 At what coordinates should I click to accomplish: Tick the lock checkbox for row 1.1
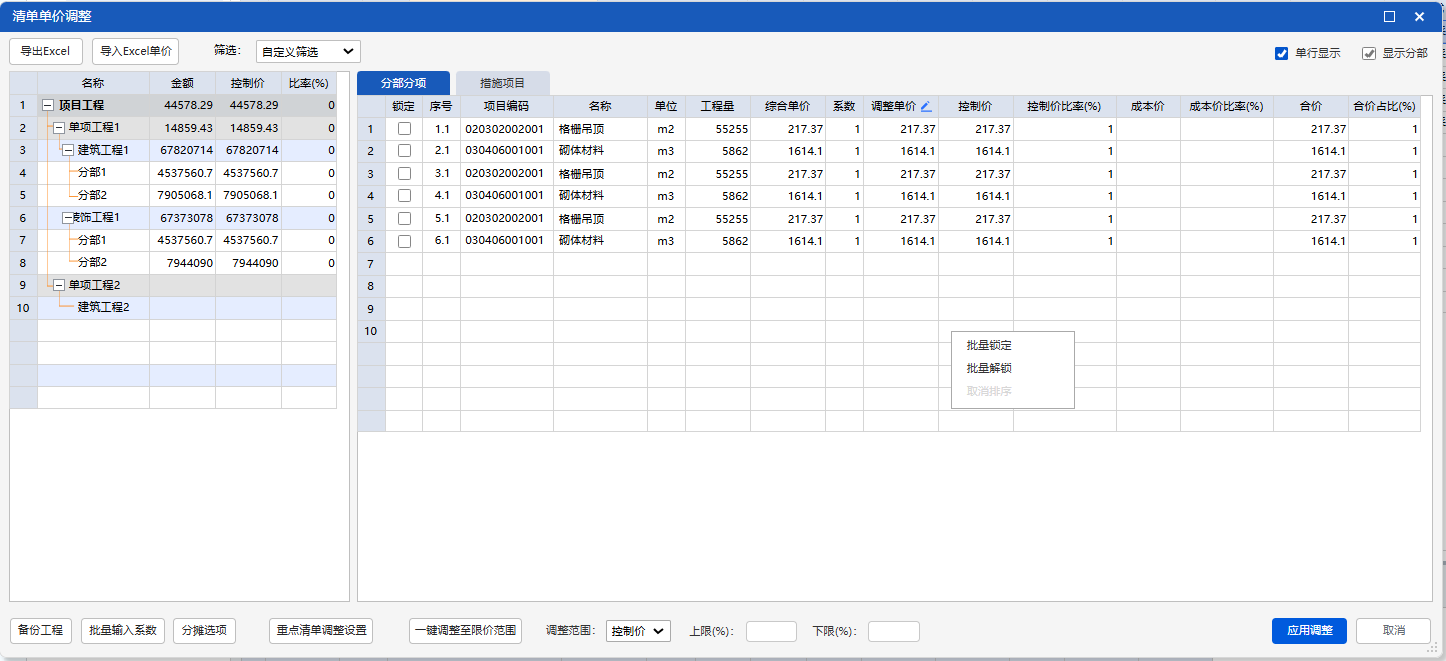pyautogui.click(x=404, y=129)
